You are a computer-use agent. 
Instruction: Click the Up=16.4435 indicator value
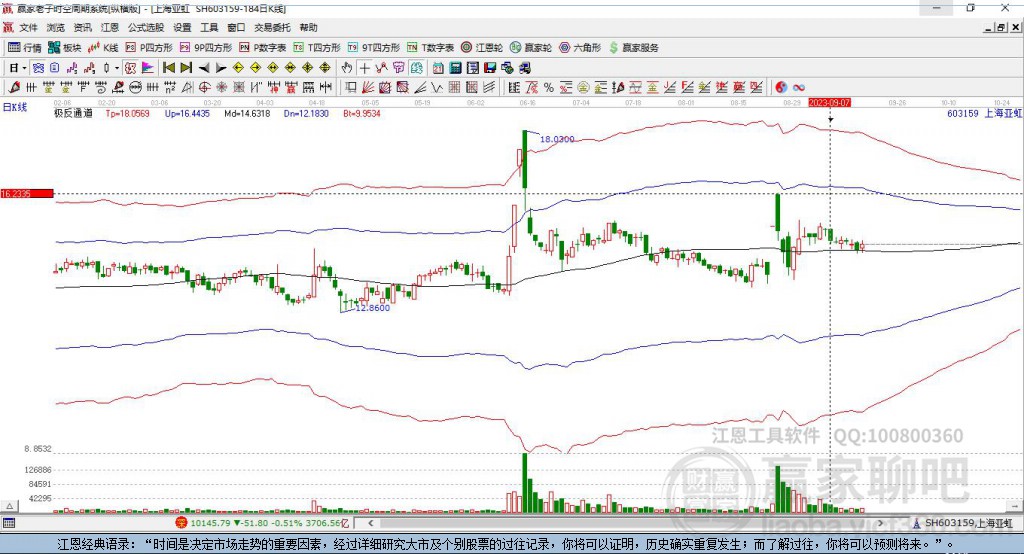187,114
